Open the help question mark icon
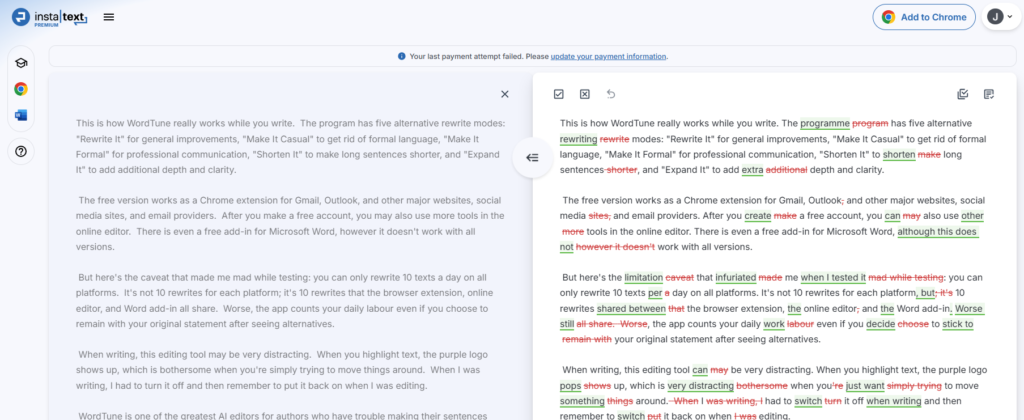Image resolution: width=1024 pixels, height=420 pixels. (x=21, y=152)
